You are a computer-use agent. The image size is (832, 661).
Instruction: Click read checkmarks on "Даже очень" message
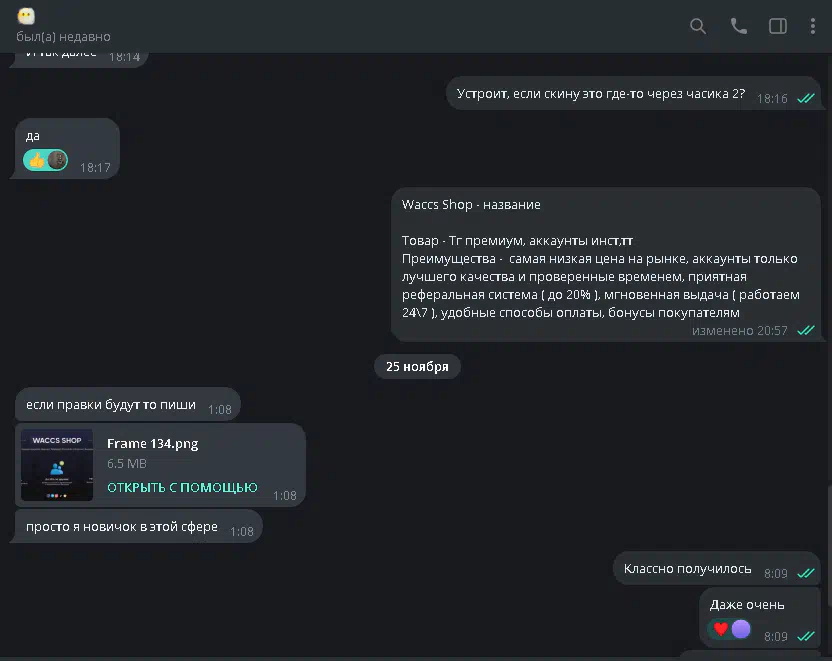[x=806, y=636]
